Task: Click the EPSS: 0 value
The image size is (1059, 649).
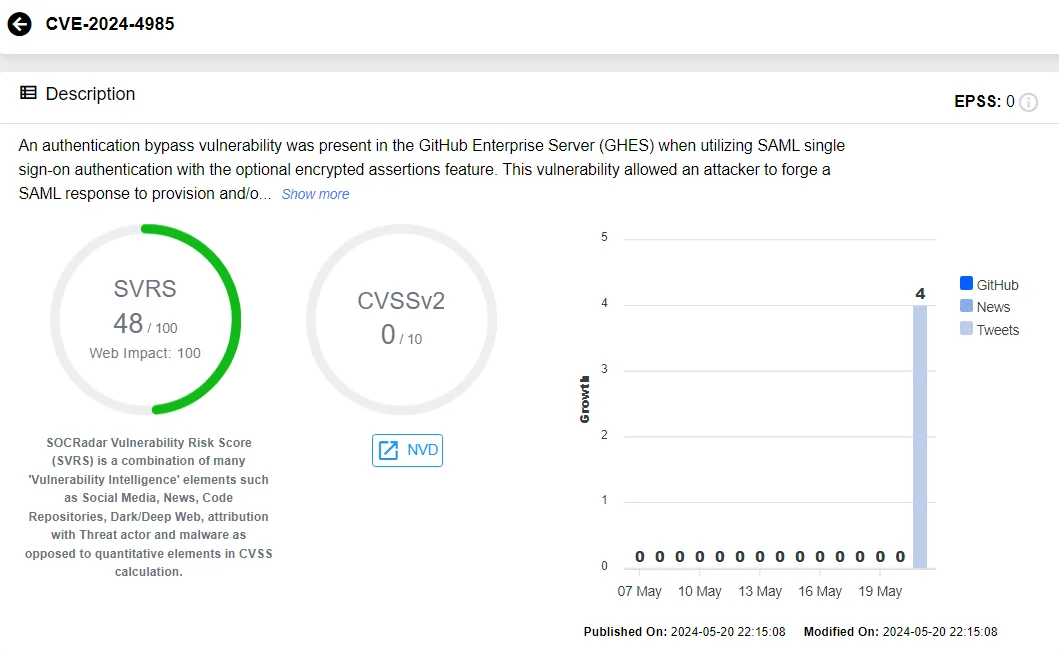Action: 984,102
